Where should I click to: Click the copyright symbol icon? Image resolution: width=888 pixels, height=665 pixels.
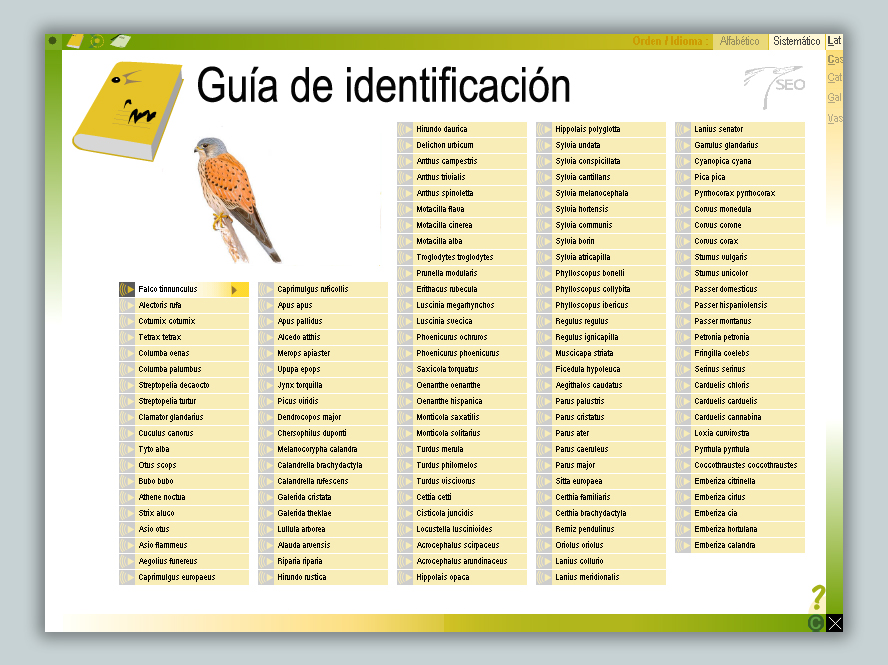pos(816,623)
